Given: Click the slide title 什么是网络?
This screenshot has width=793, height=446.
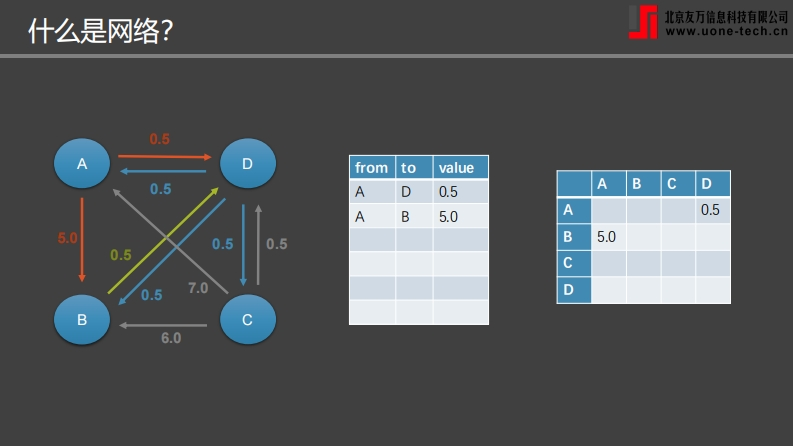Looking at the screenshot, I should [101, 31].
